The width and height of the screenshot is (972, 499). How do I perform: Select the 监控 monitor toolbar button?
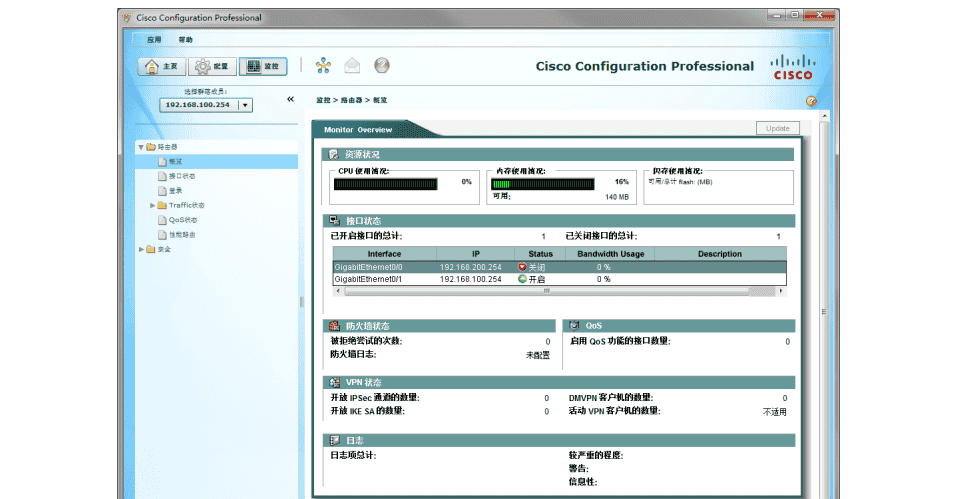(x=263, y=66)
